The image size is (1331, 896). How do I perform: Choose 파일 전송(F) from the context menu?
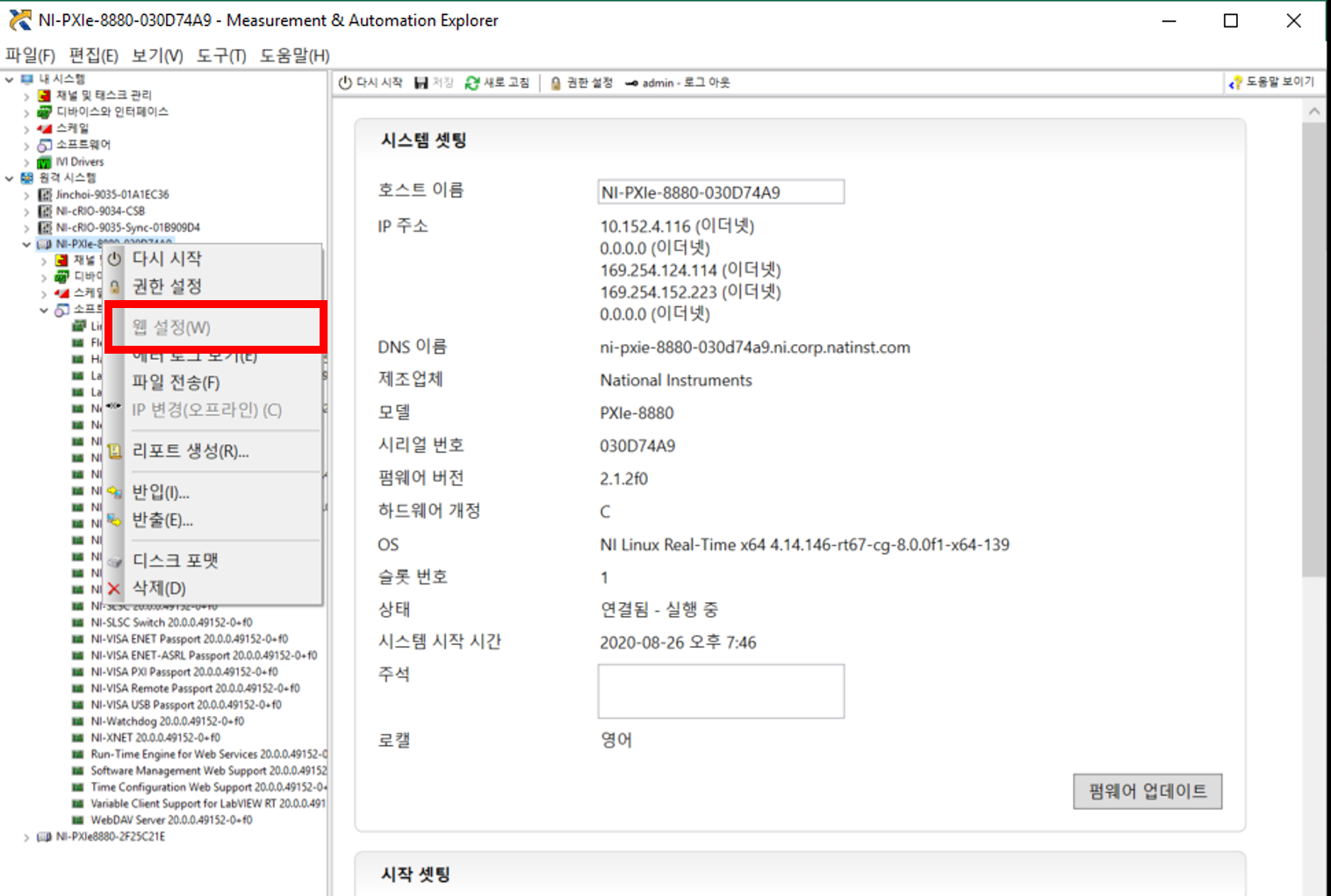click(x=175, y=382)
